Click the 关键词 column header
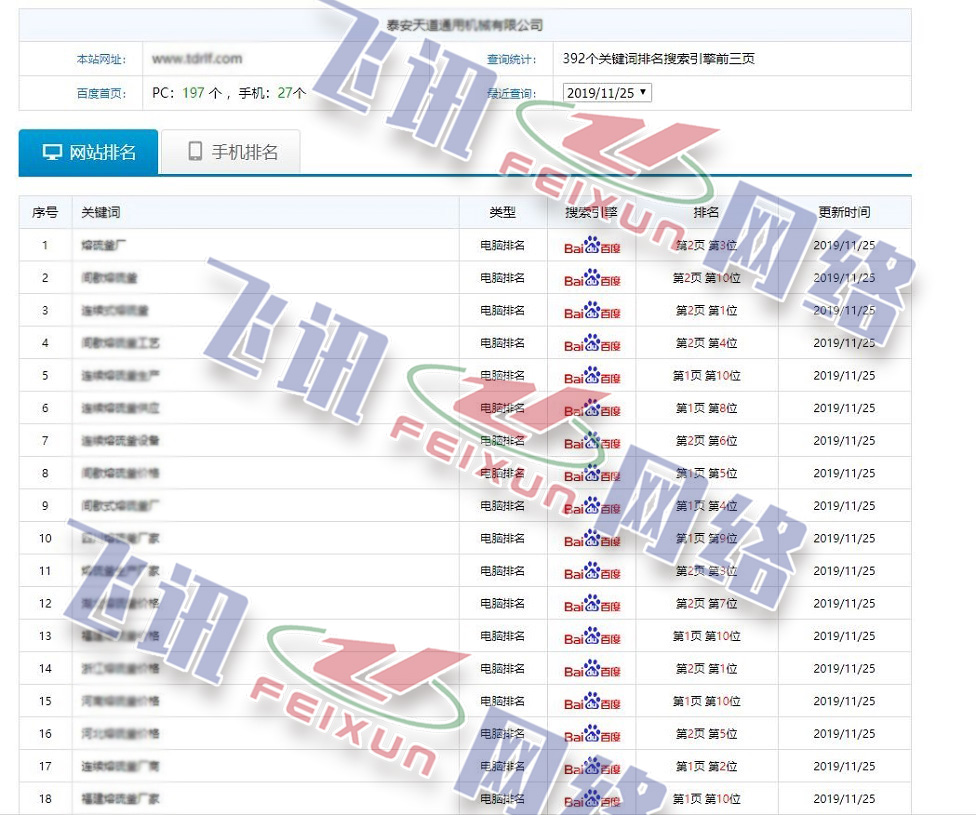This screenshot has width=976, height=815. click(101, 212)
